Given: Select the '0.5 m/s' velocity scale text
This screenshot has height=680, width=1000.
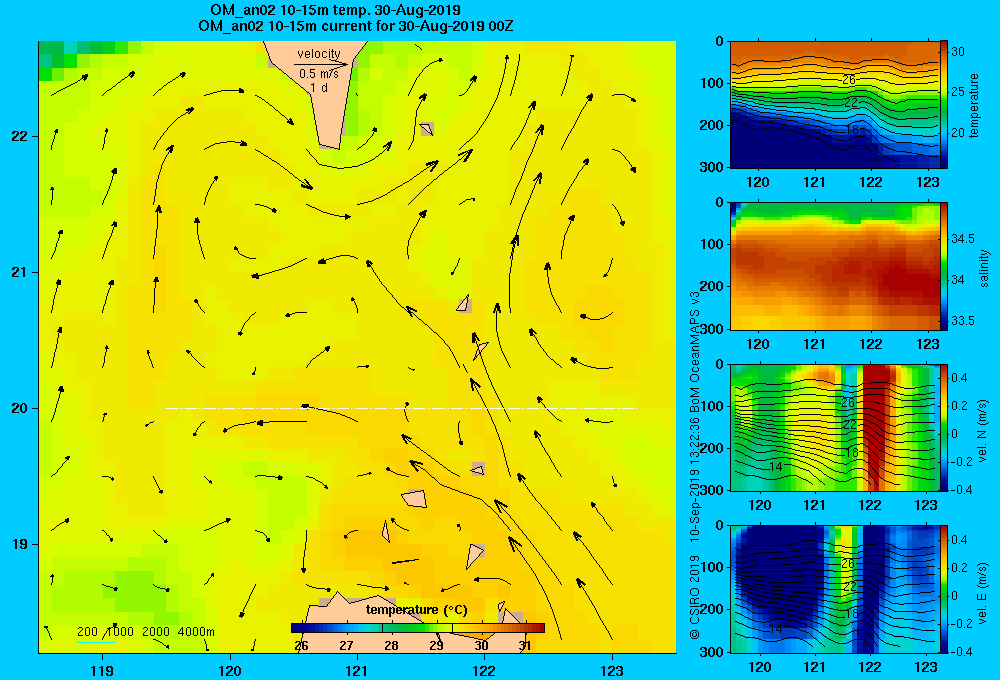Looking at the screenshot, I should tap(319, 74).
